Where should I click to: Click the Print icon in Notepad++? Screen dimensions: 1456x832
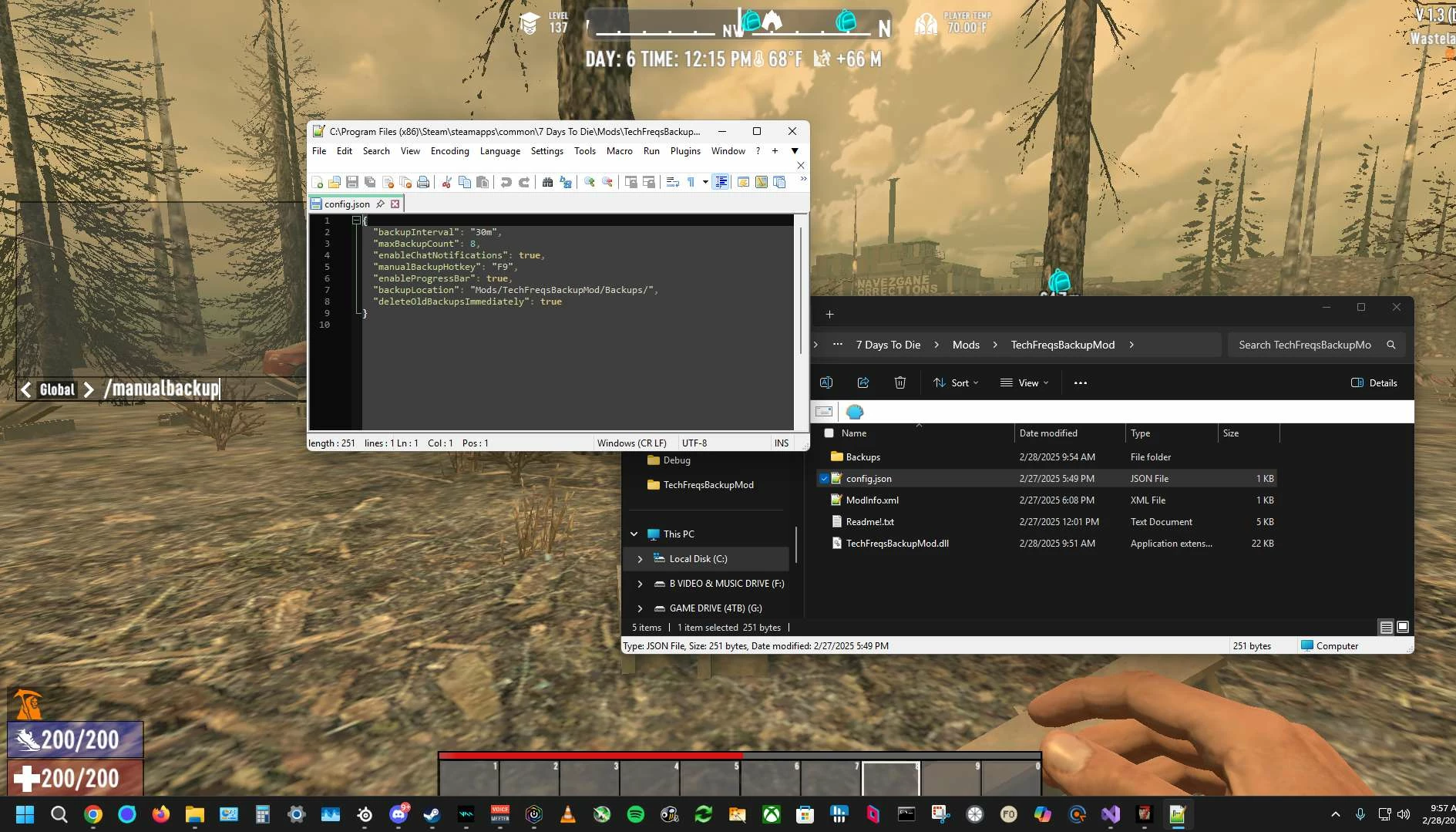pyautogui.click(x=423, y=182)
